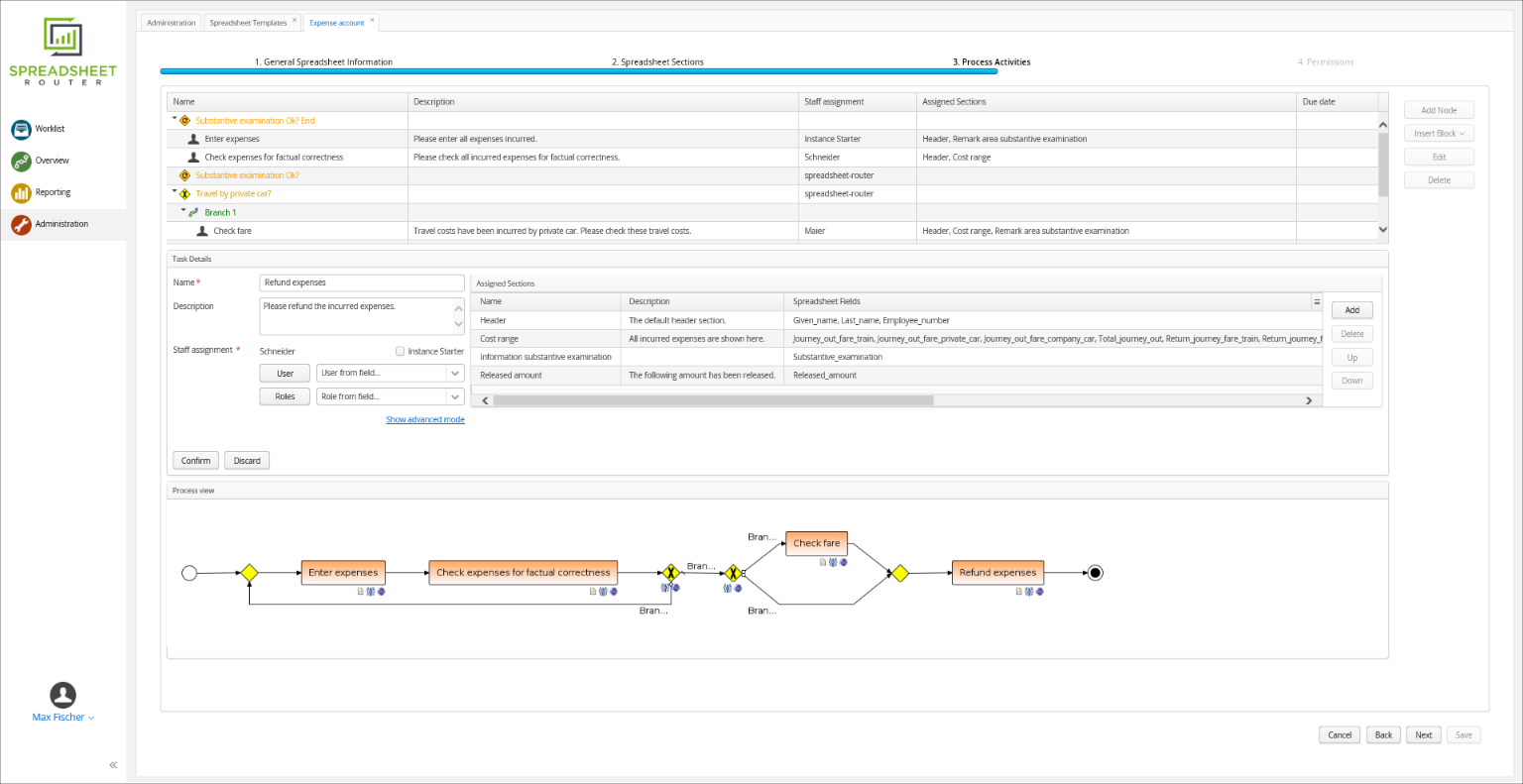Click 'Check expenses for factual correctness' diagram box
Image resolution: width=1523 pixels, height=784 pixels.
524,572
